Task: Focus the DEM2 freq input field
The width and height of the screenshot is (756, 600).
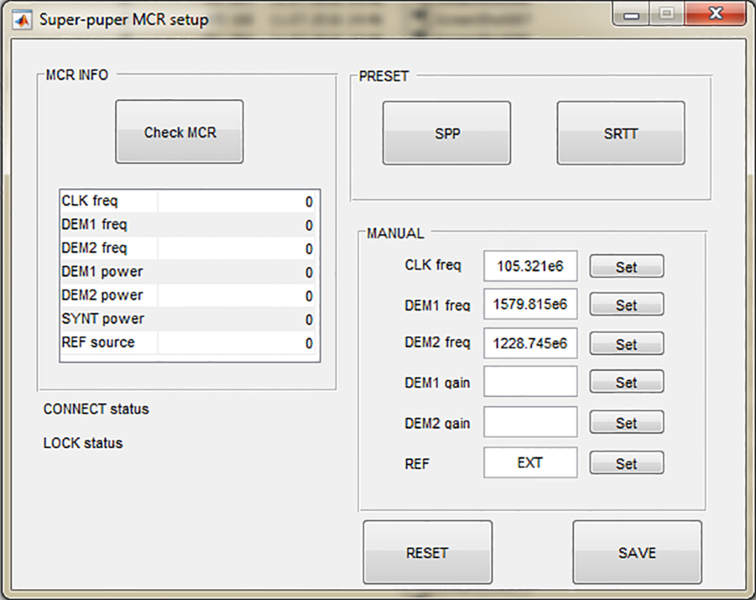Action: point(530,343)
